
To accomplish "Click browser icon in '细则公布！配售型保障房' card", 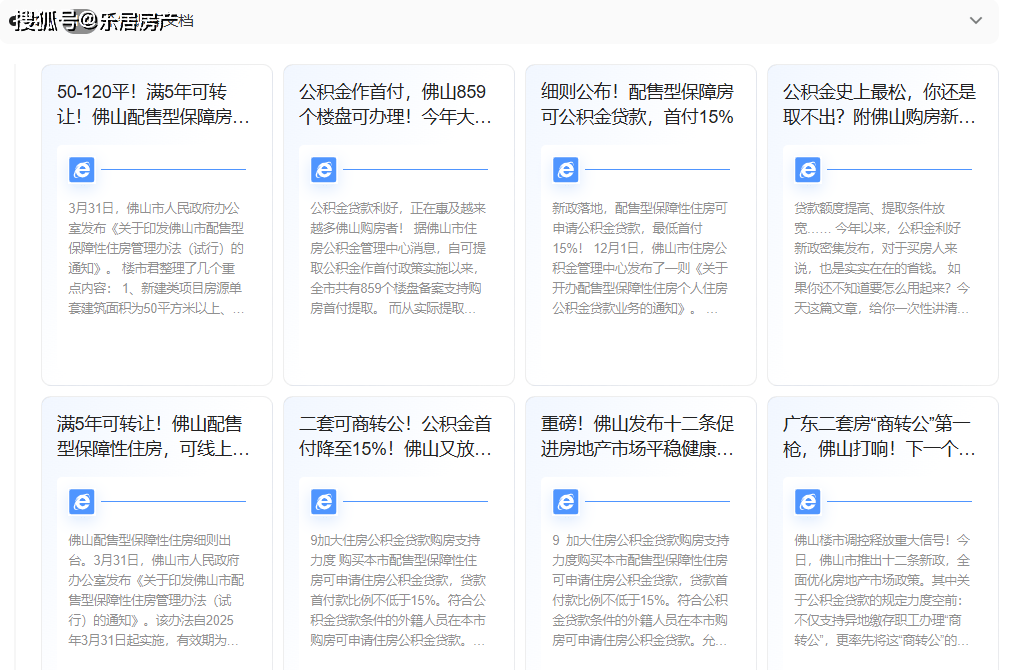I will click(566, 170).
